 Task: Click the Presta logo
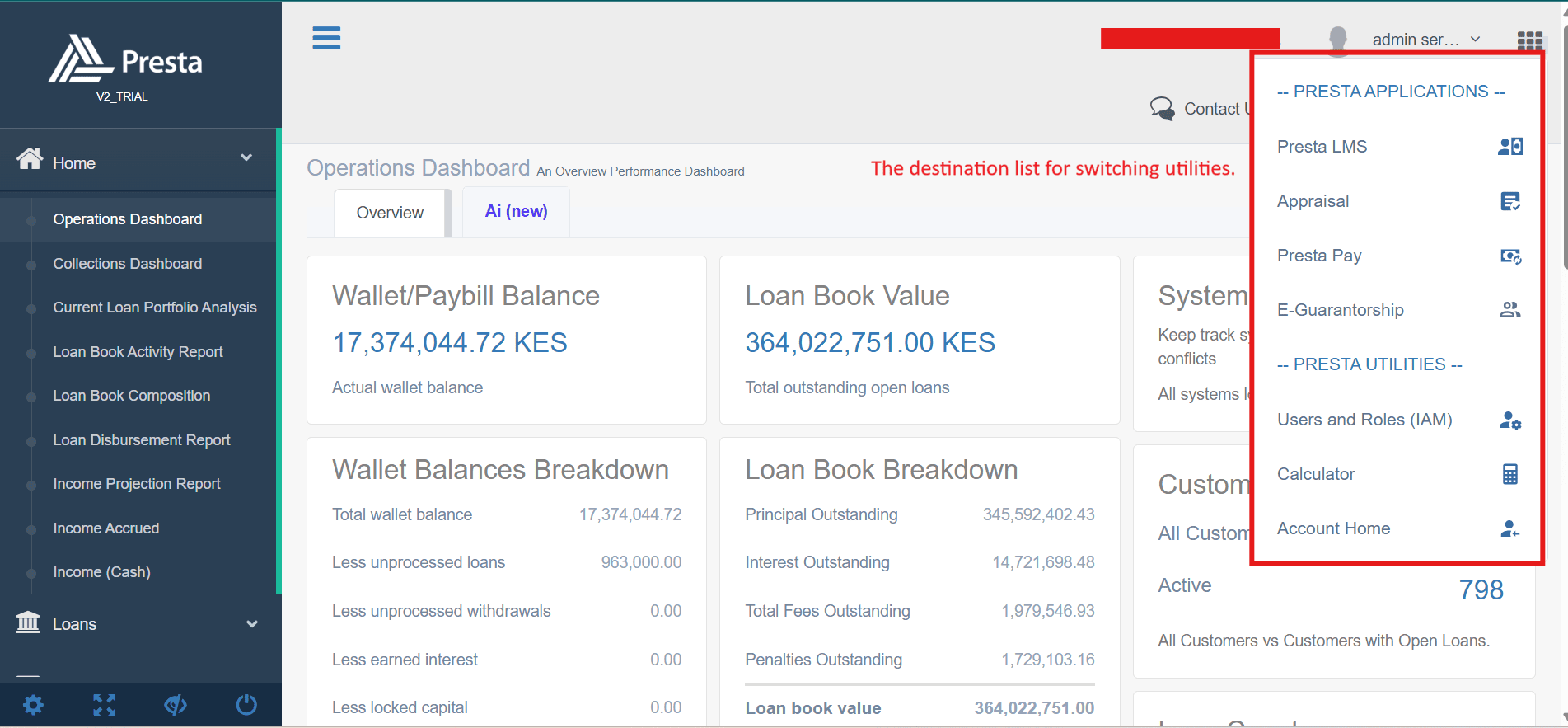tap(125, 59)
